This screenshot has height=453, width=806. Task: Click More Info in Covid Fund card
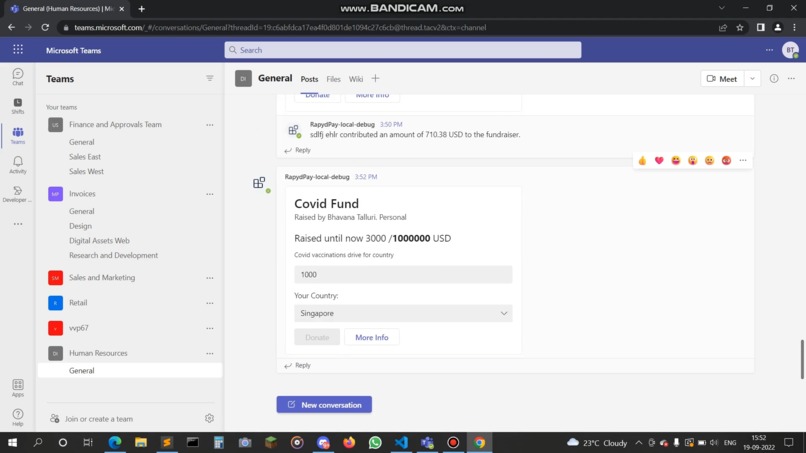pos(372,337)
